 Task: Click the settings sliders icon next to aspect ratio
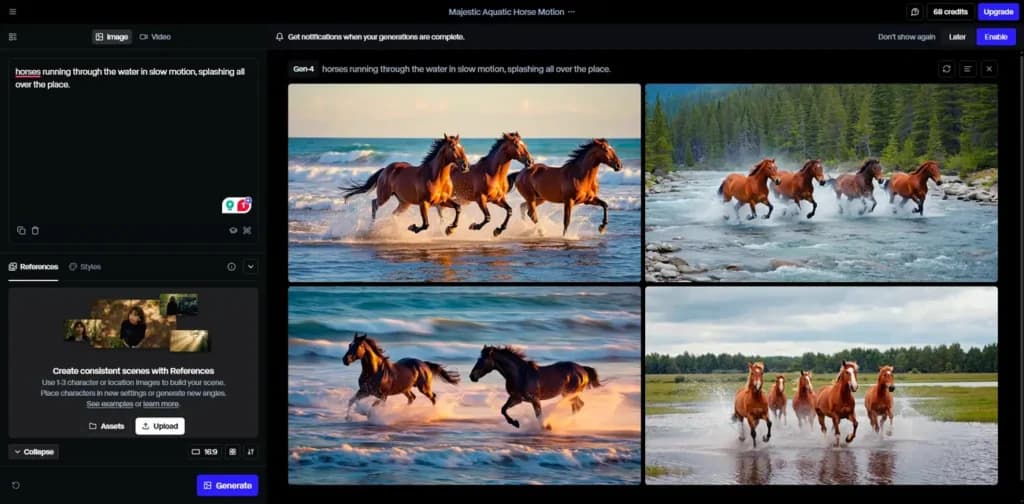point(251,452)
